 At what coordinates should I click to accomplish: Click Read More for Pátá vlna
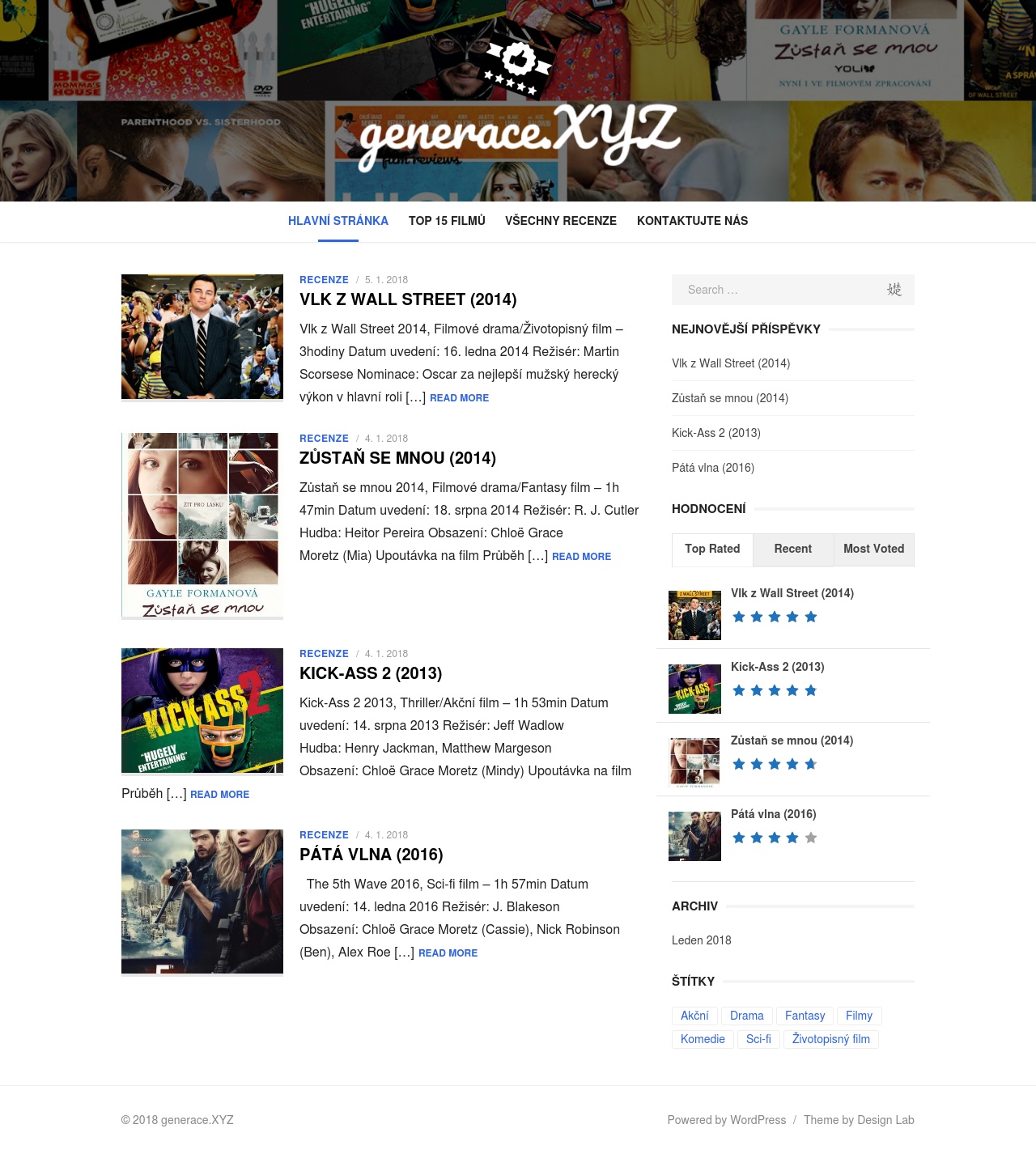click(448, 953)
